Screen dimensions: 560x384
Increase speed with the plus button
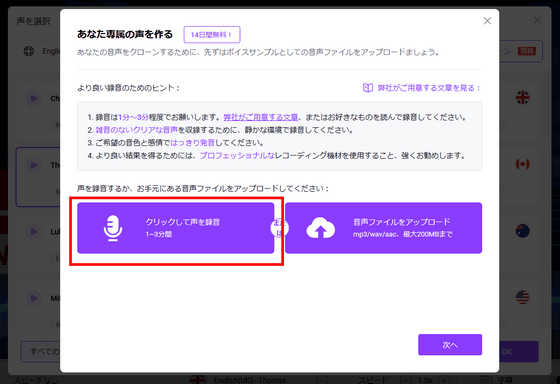[x=444, y=380]
